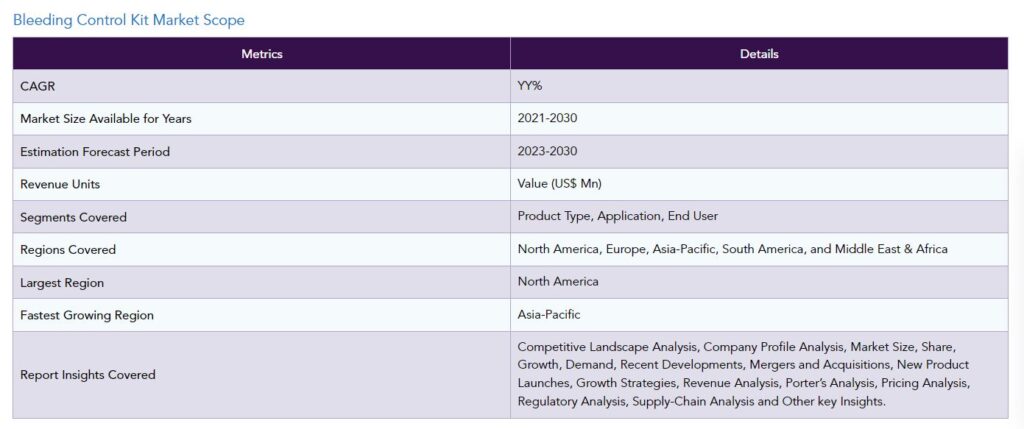1024x429 pixels.
Task: Click the Asia-Pacific value in Fastest Growing row
Action: [549, 315]
